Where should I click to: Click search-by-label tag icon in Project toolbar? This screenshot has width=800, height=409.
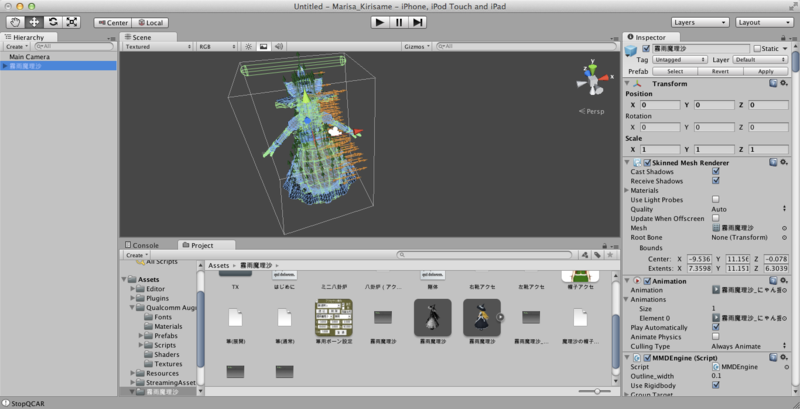point(596,254)
